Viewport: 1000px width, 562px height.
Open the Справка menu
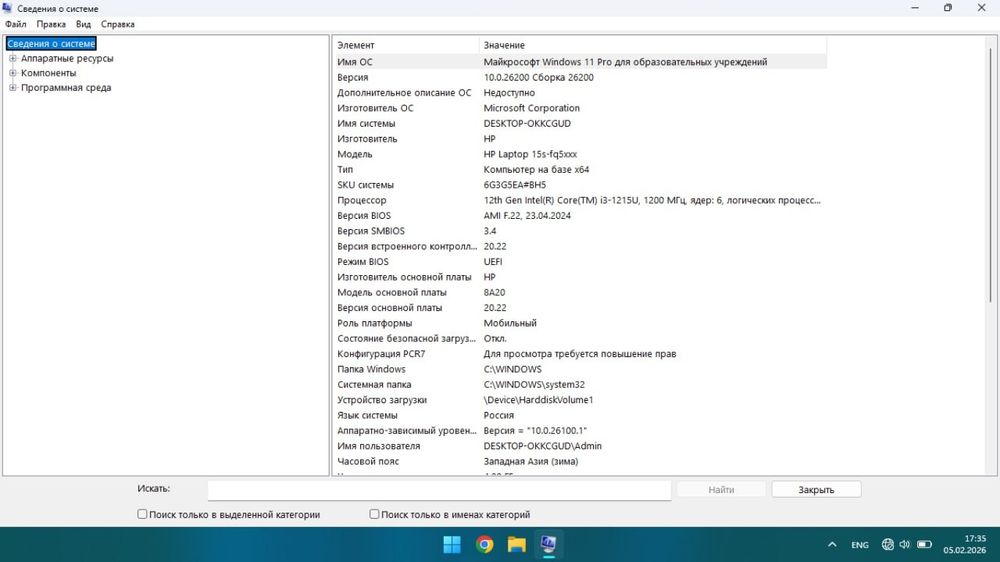[118, 24]
